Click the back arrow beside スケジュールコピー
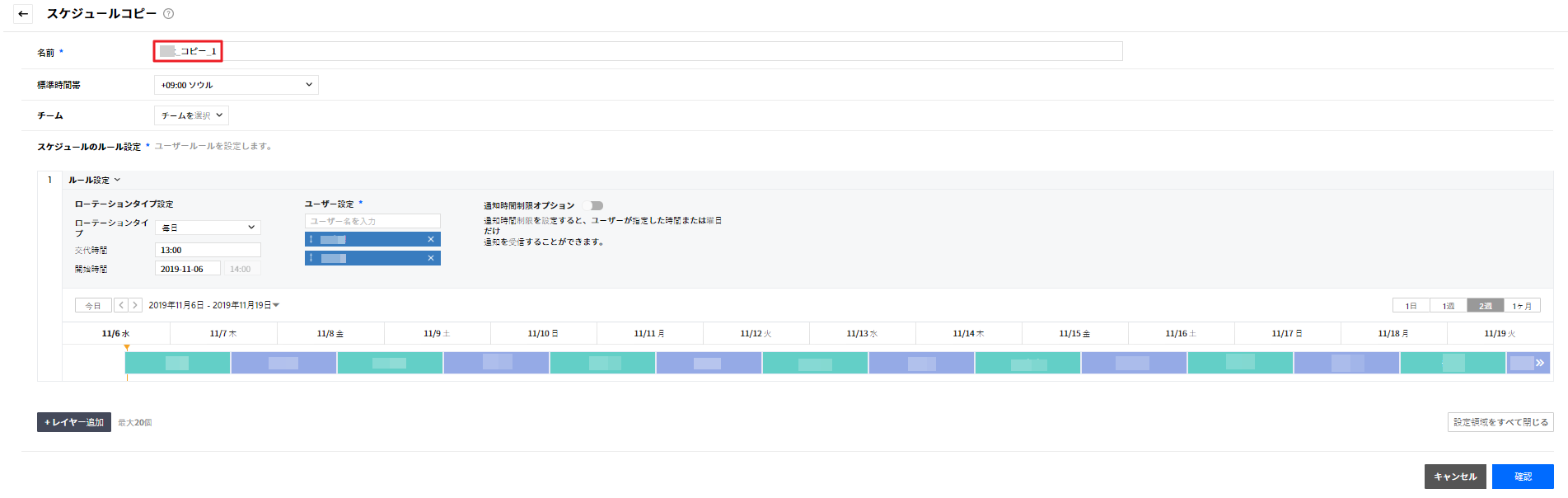 point(23,14)
